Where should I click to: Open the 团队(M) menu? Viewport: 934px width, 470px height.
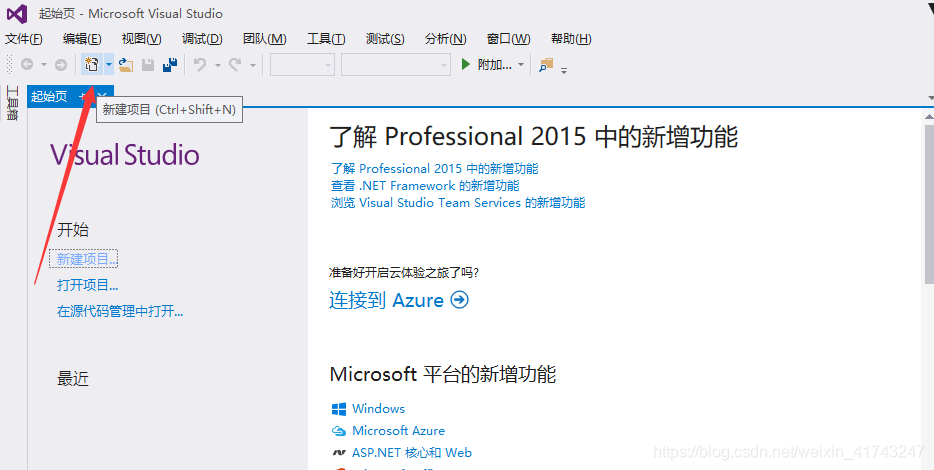(265, 39)
